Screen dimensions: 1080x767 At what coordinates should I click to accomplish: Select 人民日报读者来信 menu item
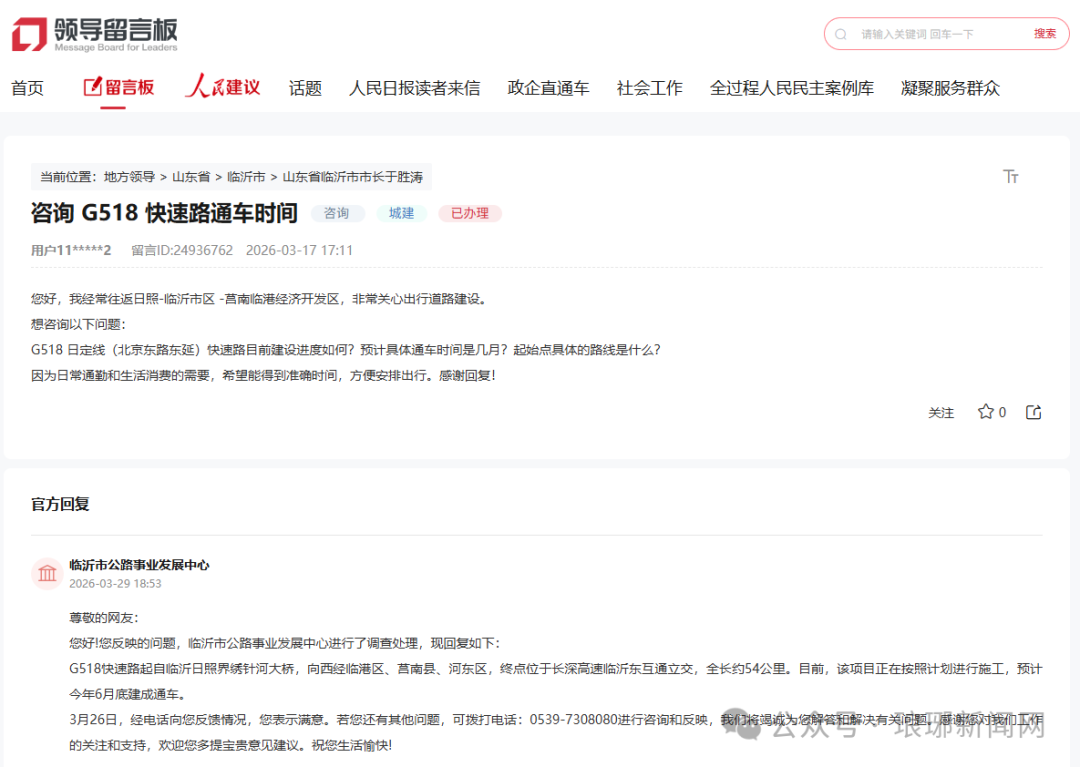point(414,88)
